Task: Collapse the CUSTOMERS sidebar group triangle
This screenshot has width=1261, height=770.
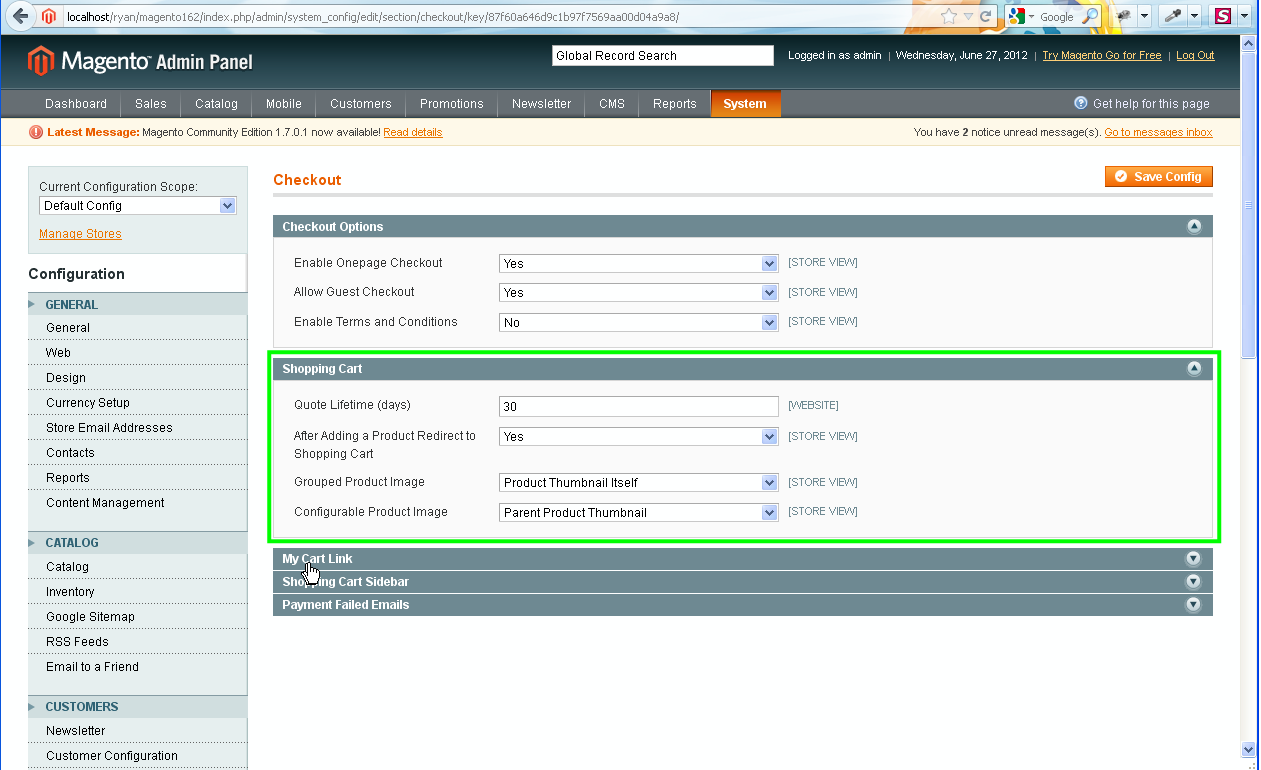Action: [33, 707]
